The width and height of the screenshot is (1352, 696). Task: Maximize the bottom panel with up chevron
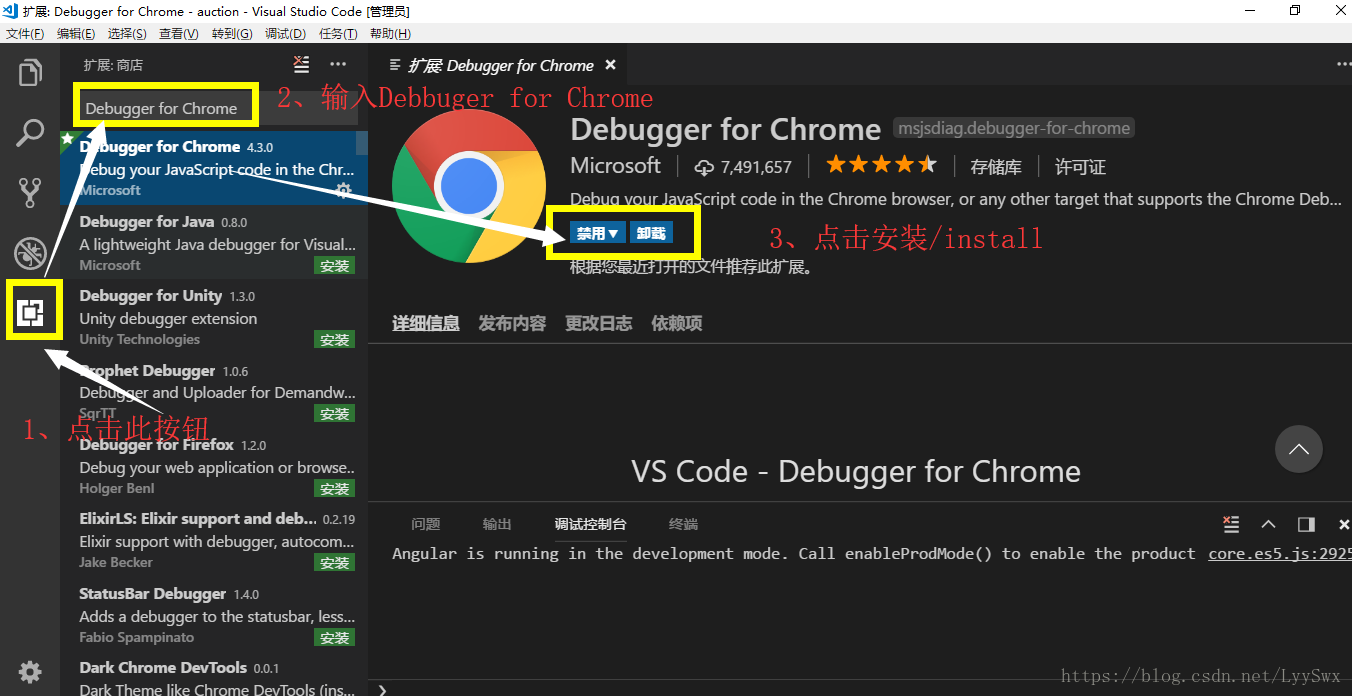tap(1268, 524)
